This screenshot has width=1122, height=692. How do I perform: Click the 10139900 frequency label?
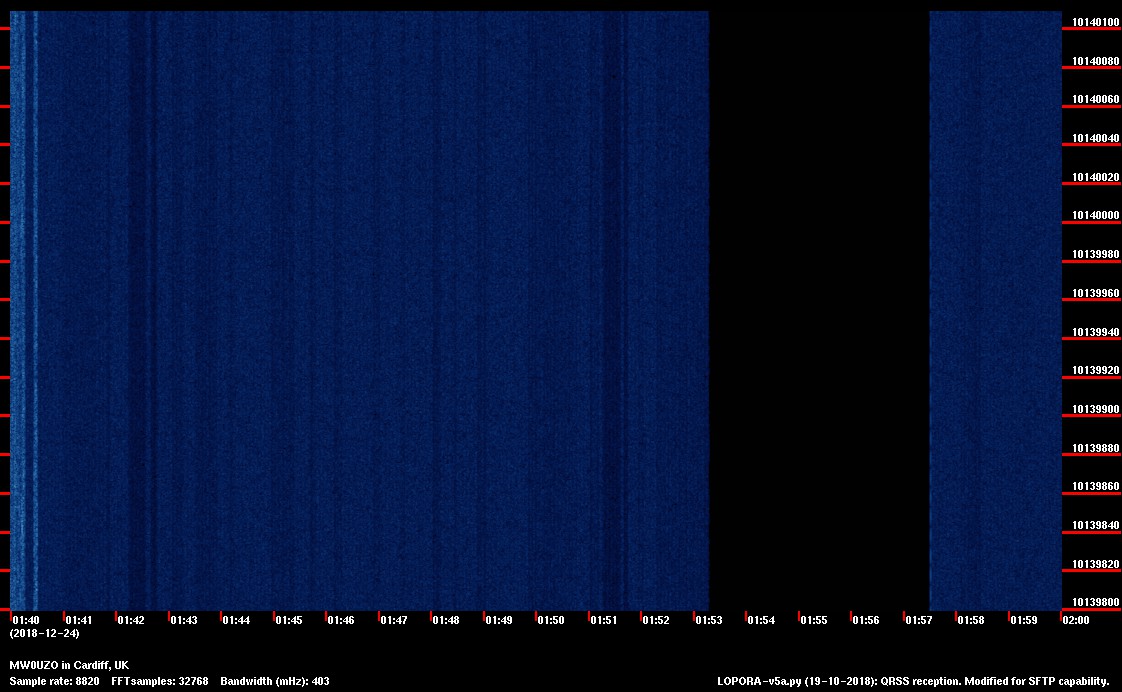click(x=1095, y=409)
